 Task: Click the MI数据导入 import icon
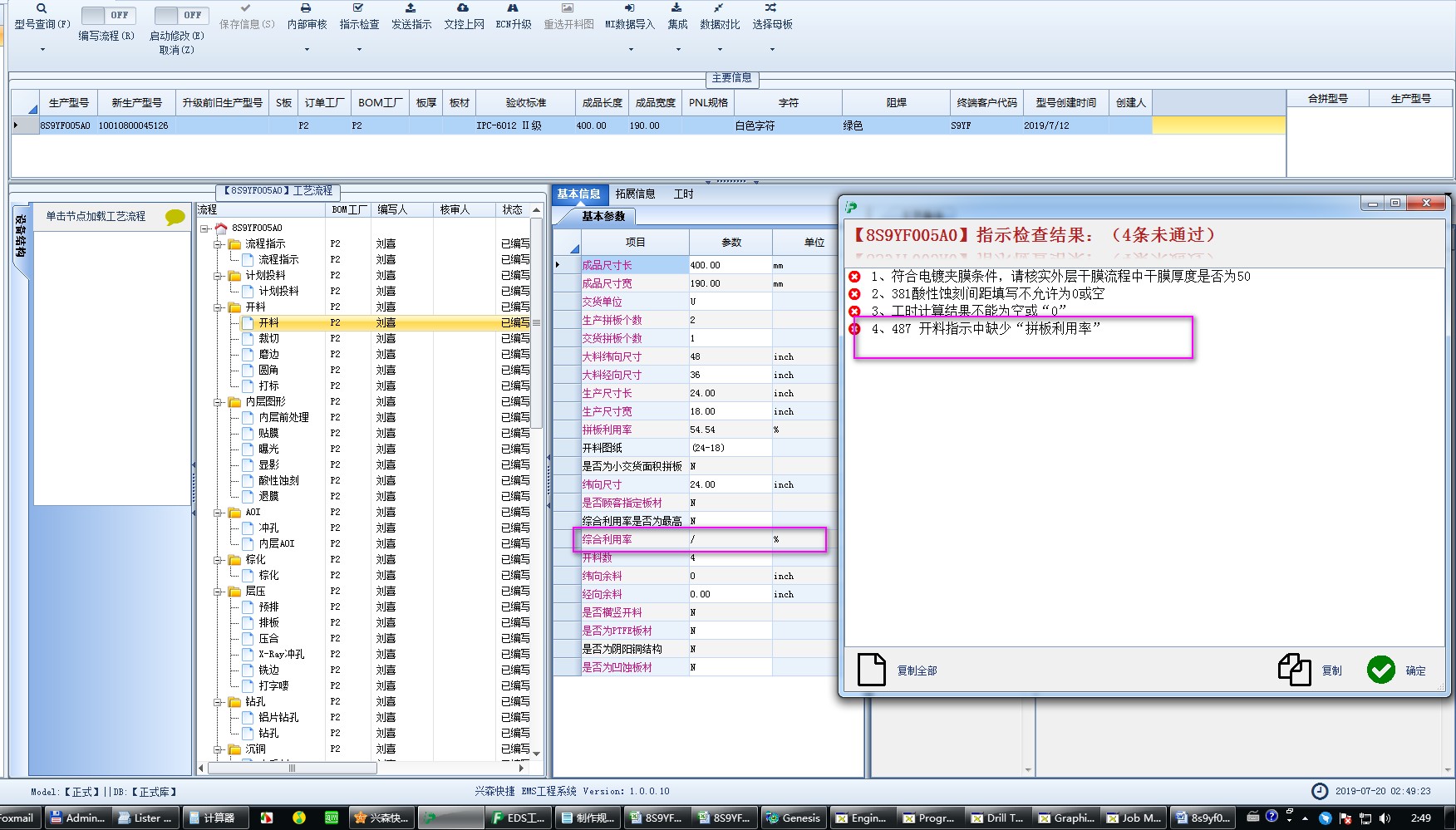click(x=629, y=7)
